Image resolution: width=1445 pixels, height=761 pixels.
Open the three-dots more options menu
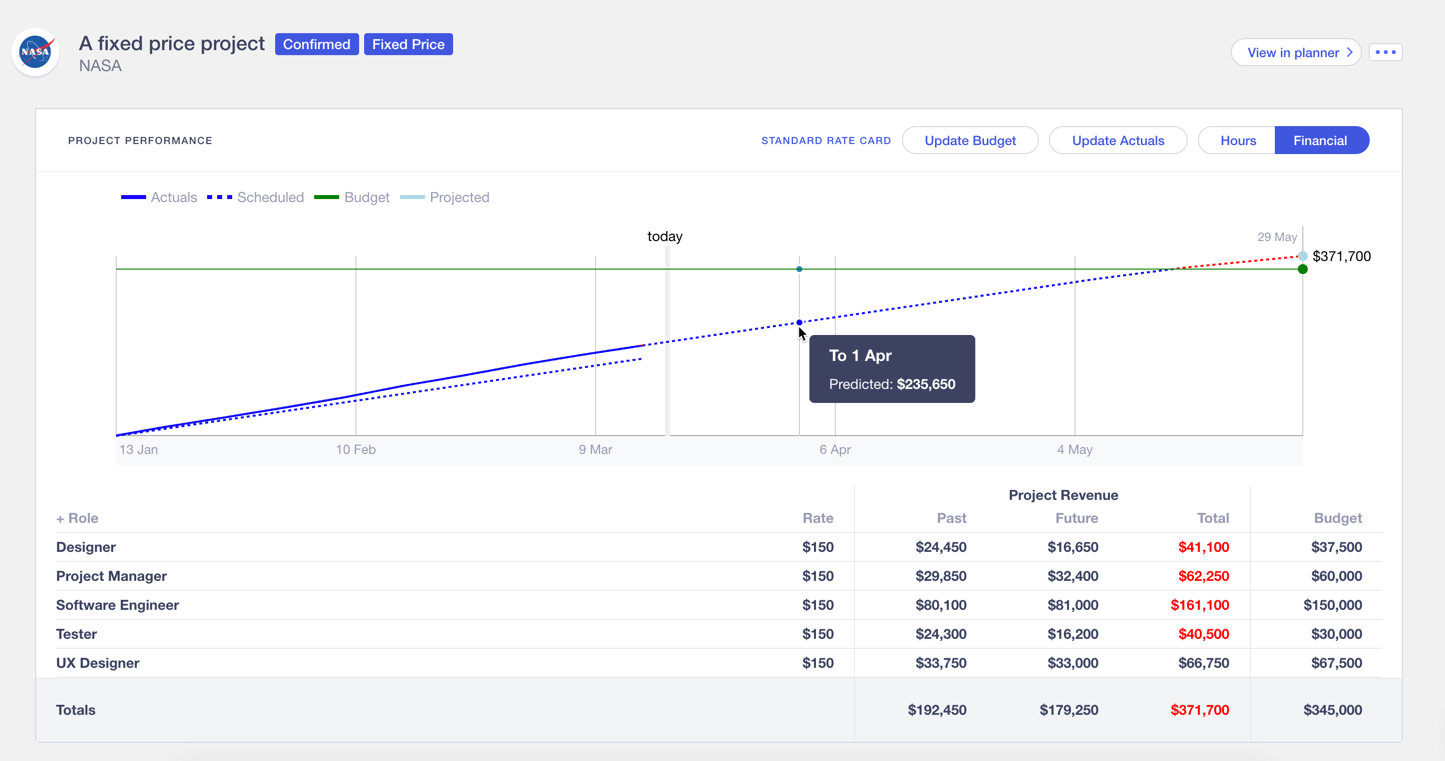[1385, 52]
